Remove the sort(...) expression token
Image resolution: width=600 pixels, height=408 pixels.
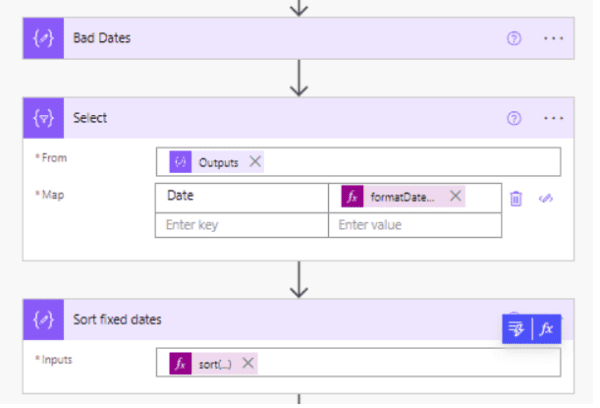[x=248, y=363]
